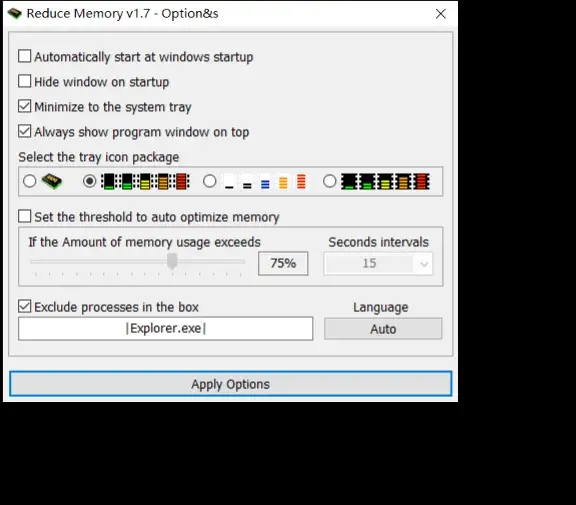Click the excluded processes Explorer.exe field
576x505 pixels.
(x=166, y=328)
